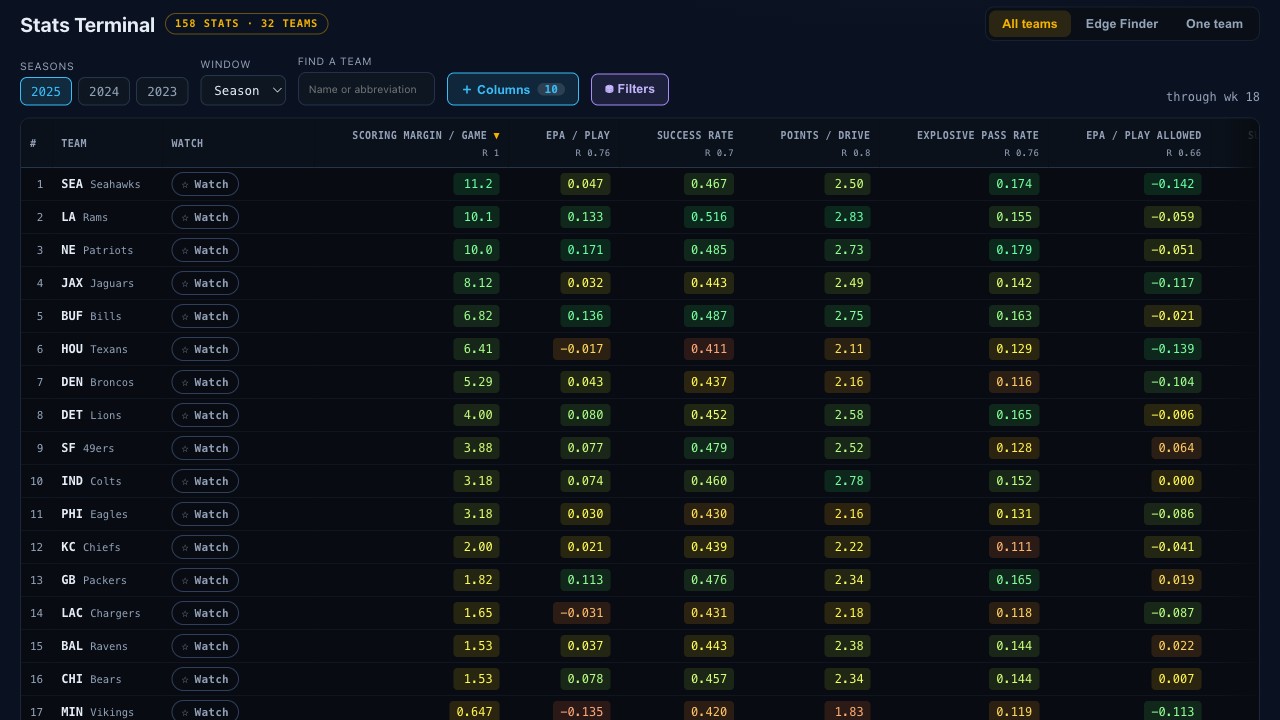1280x720 pixels.
Task: Toggle Watch star for DET Lions
Action: click(x=205, y=415)
